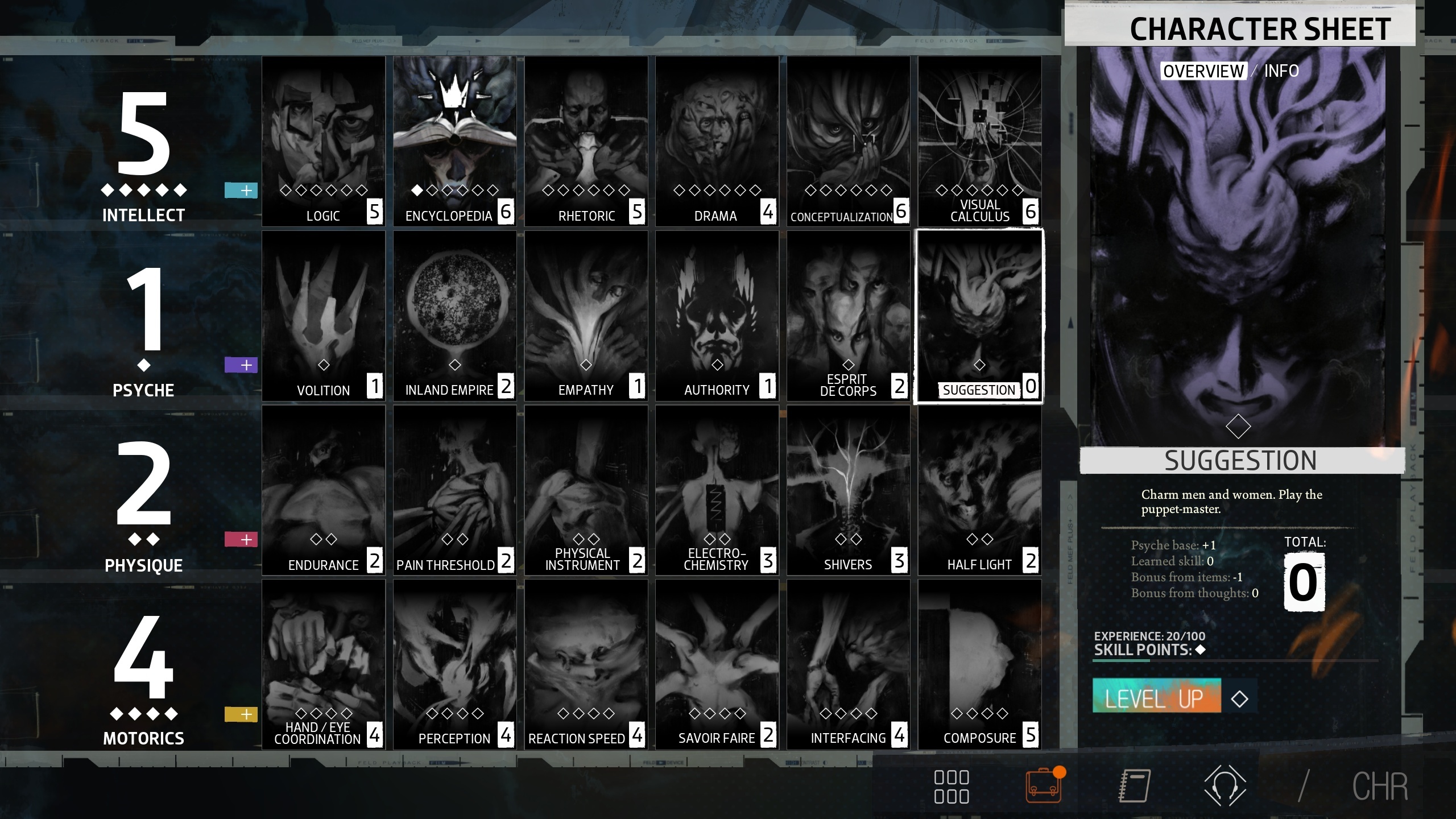Select the Half Light skill card
The height and width of the screenshot is (819, 1456).
tap(979, 490)
